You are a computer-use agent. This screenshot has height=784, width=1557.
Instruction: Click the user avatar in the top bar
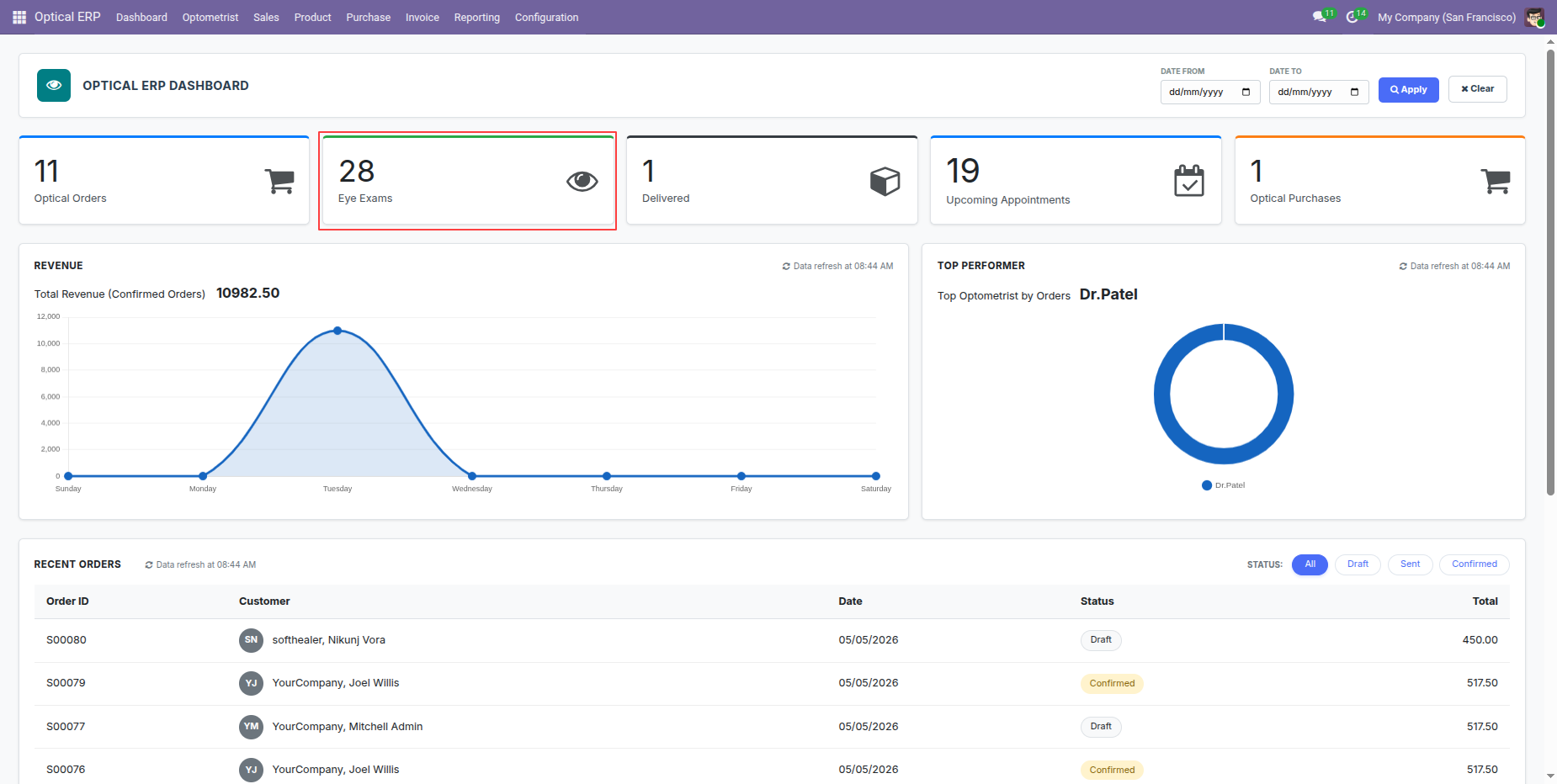coord(1534,17)
